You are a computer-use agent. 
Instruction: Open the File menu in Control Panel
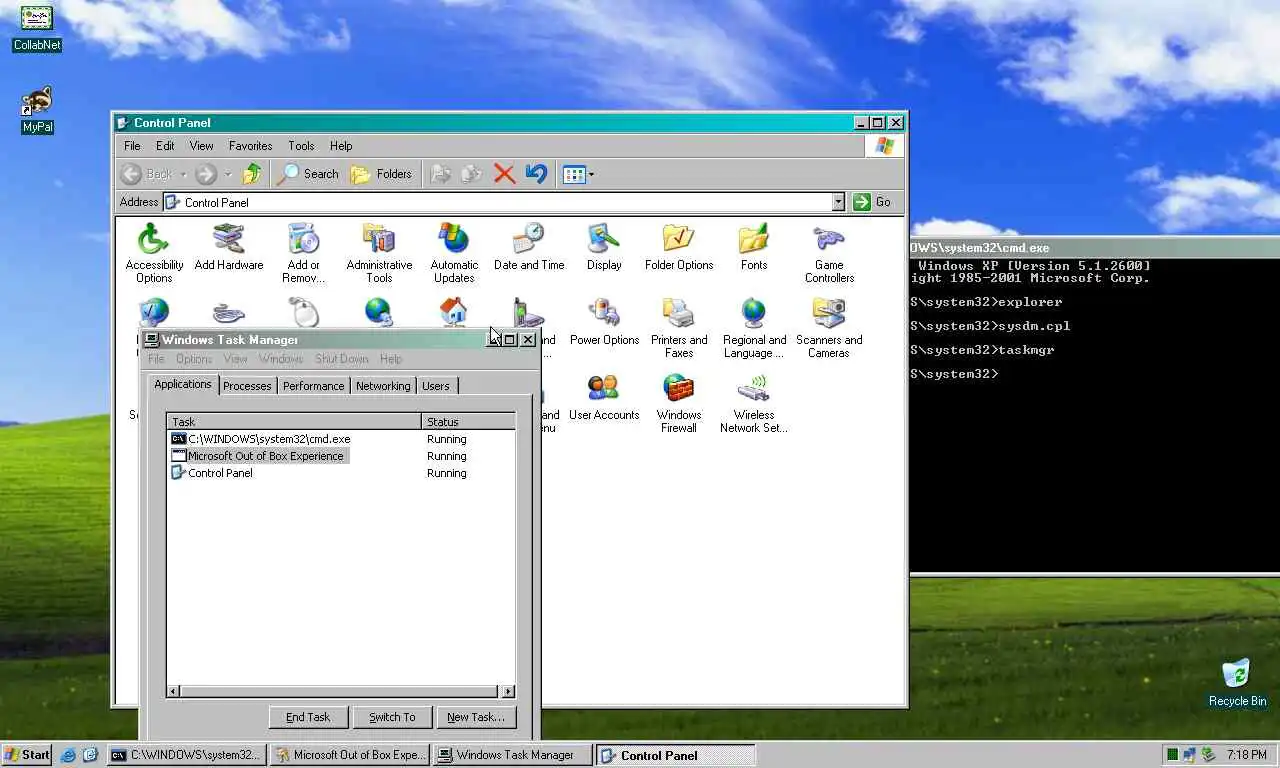132,146
